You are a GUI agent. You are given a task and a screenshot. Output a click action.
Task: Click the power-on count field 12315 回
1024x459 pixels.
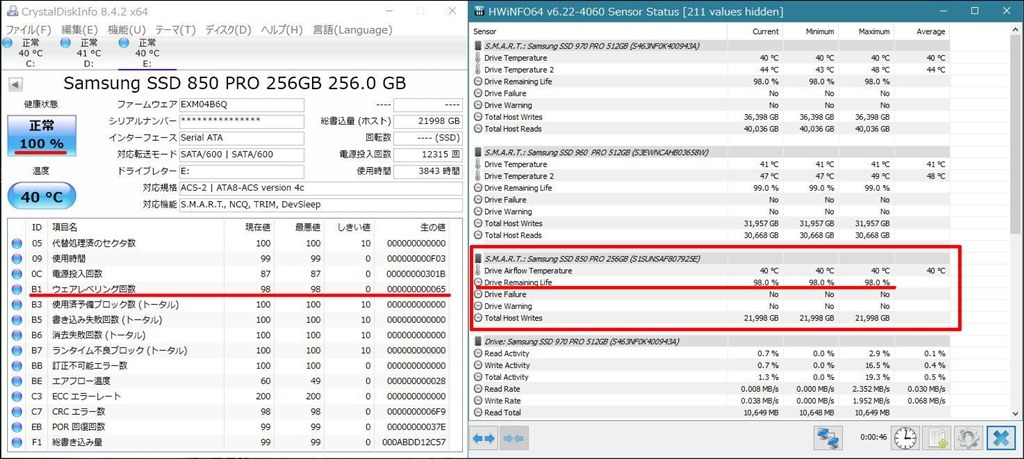tap(428, 155)
